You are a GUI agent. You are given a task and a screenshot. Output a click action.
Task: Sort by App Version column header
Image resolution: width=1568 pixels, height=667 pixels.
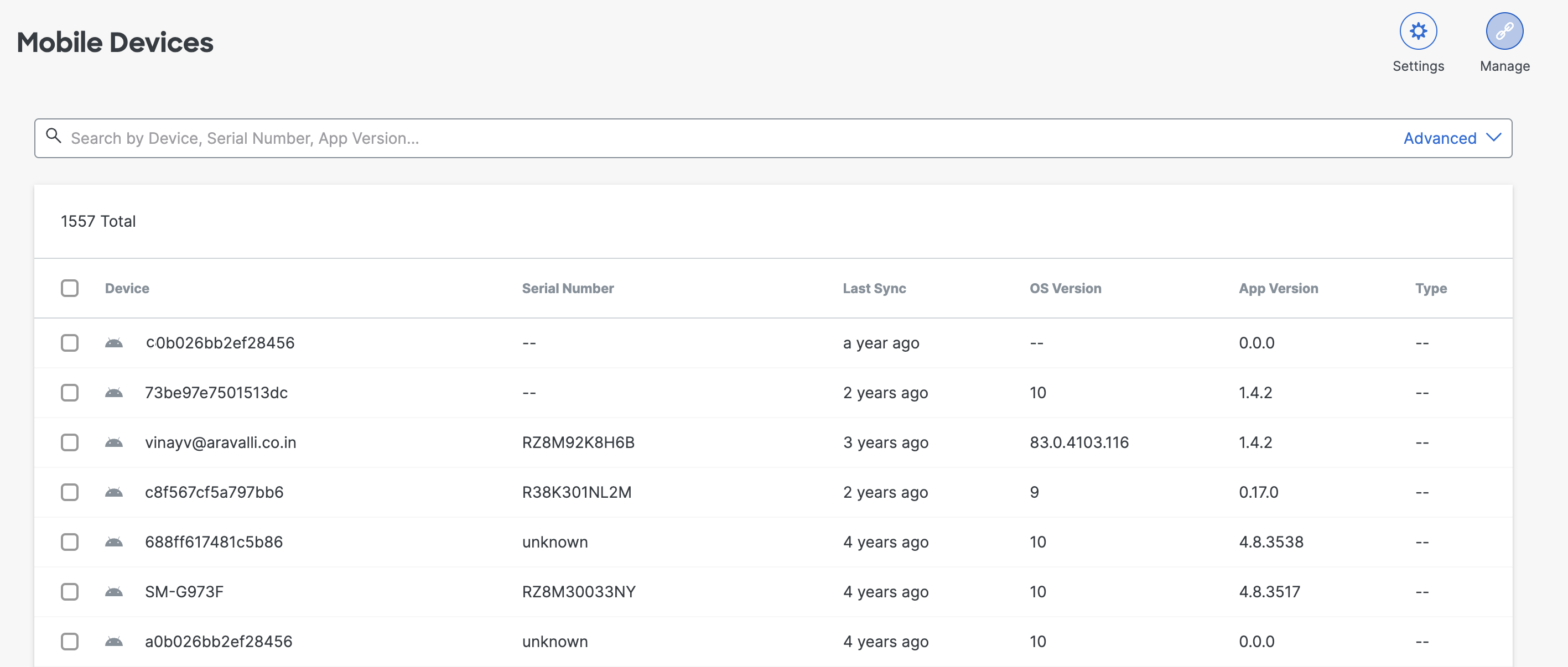pyautogui.click(x=1278, y=289)
